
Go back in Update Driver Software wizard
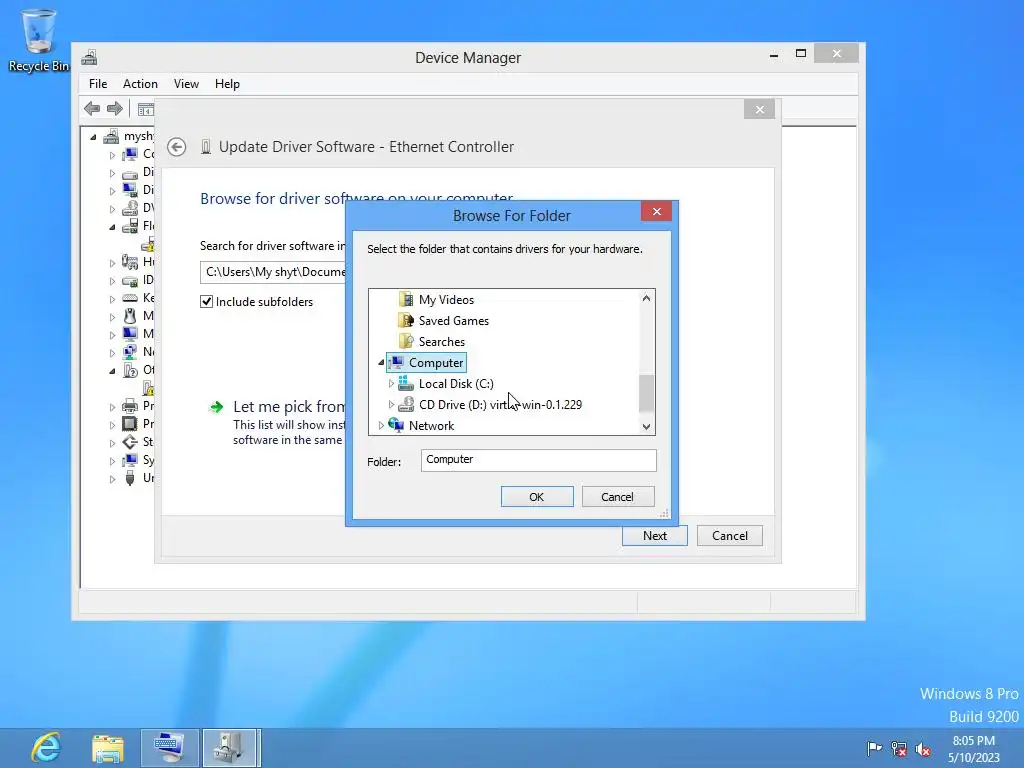pos(176,147)
